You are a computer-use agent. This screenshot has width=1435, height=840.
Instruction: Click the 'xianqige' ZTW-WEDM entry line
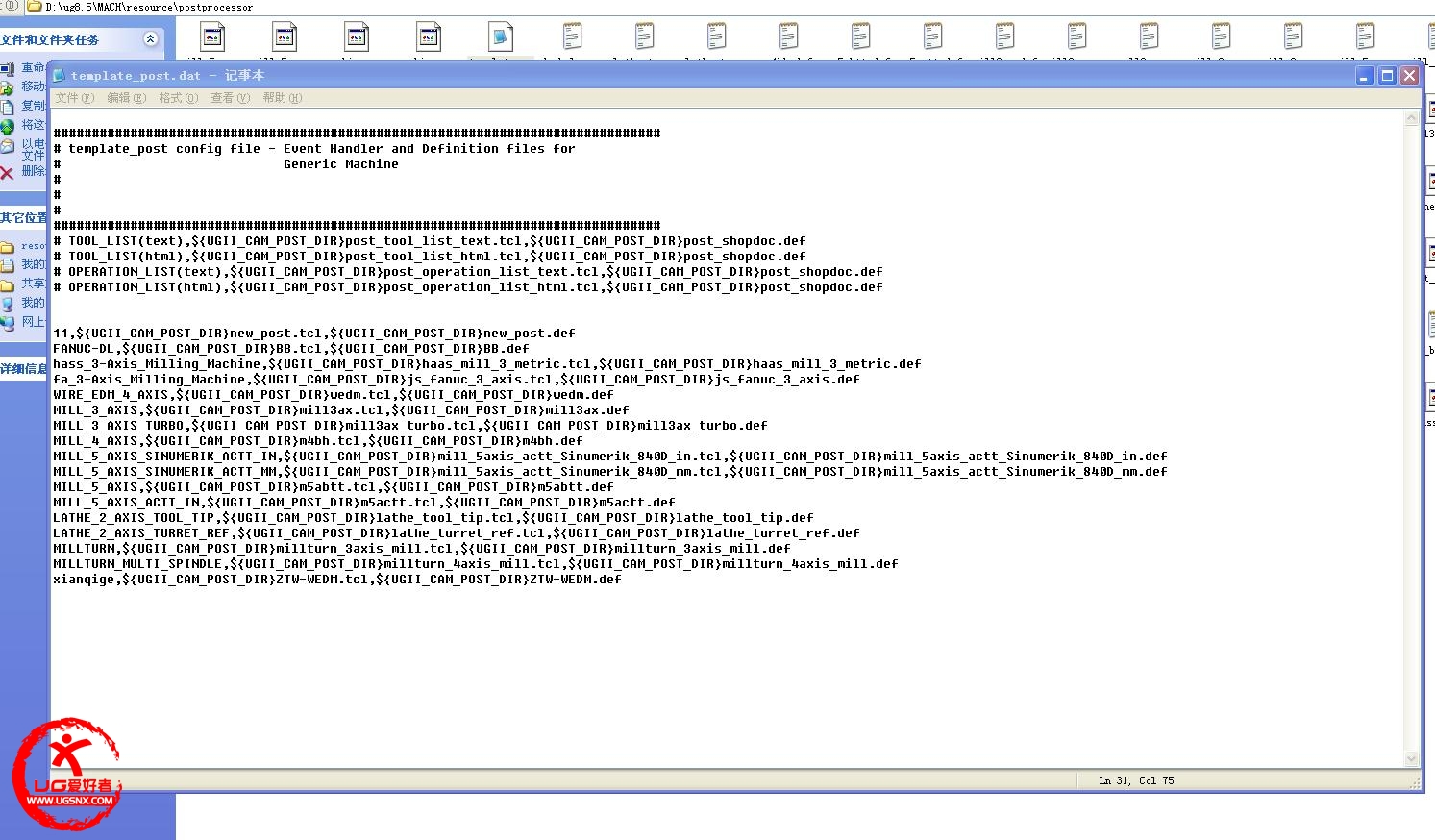(337, 580)
